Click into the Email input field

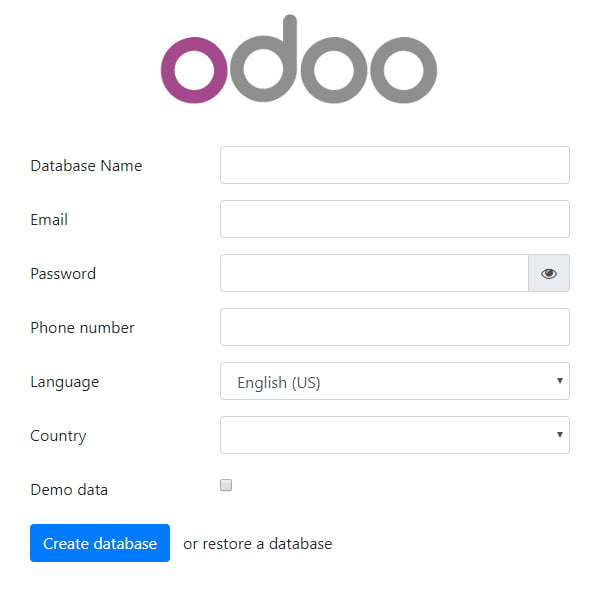tap(394, 219)
